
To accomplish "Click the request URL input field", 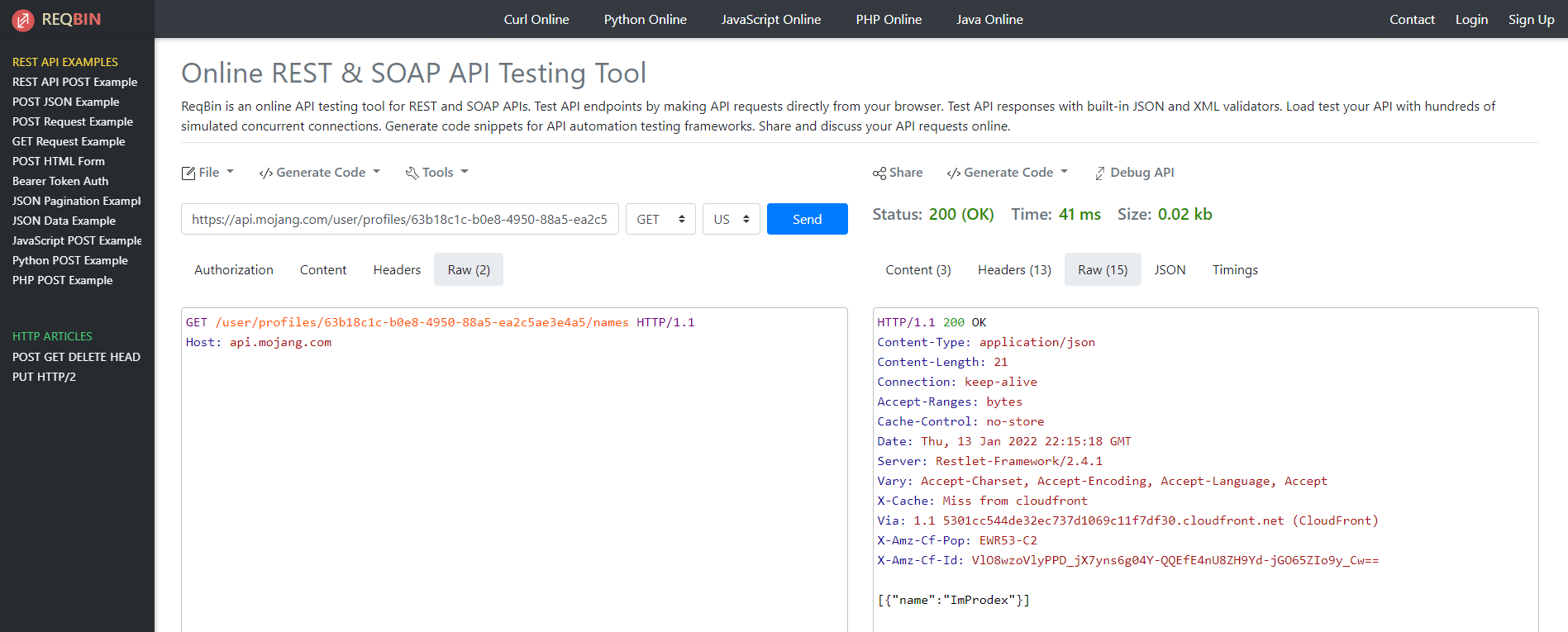I will pyautogui.click(x=399, y=219).
